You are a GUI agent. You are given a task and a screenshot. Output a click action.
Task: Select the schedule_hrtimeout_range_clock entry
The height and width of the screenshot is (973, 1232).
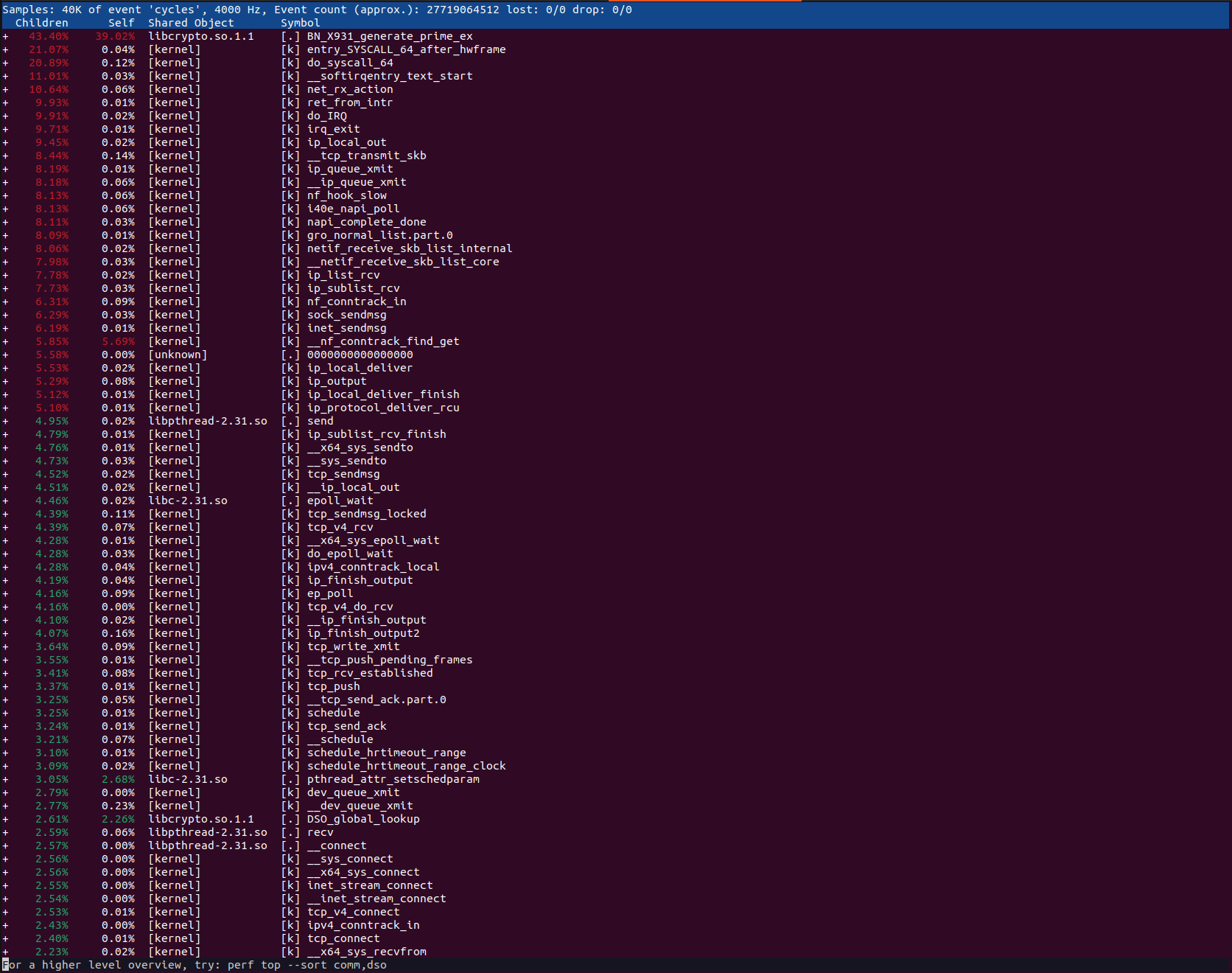(406, 765)
